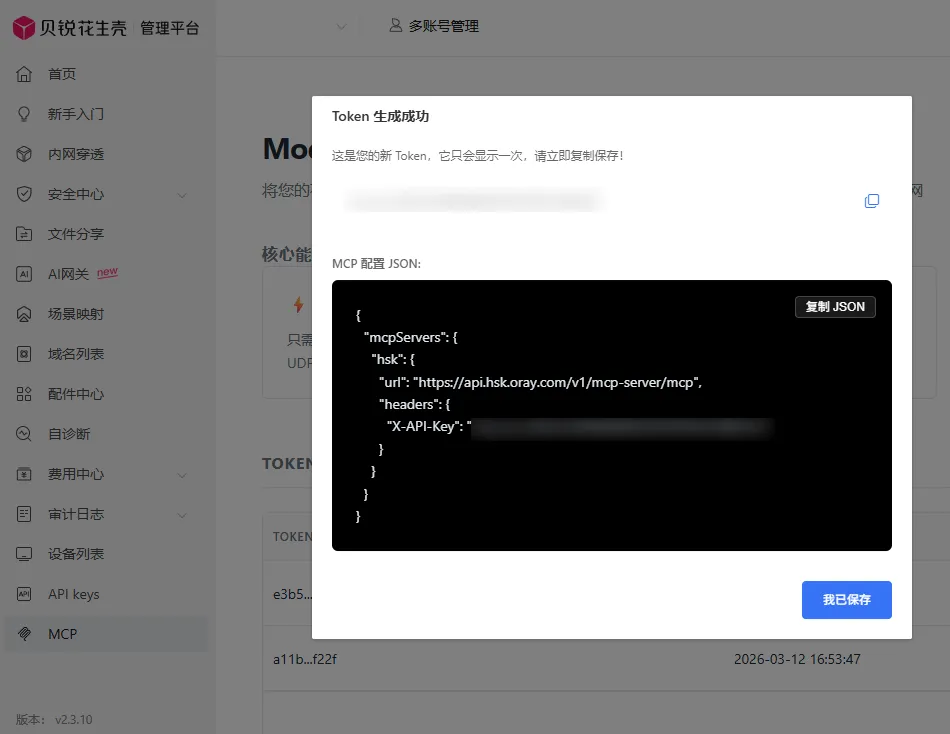This screenshot has height=734, width=950.
Task: Select the 内网穿透 cube icon
Action: point(25,154)
